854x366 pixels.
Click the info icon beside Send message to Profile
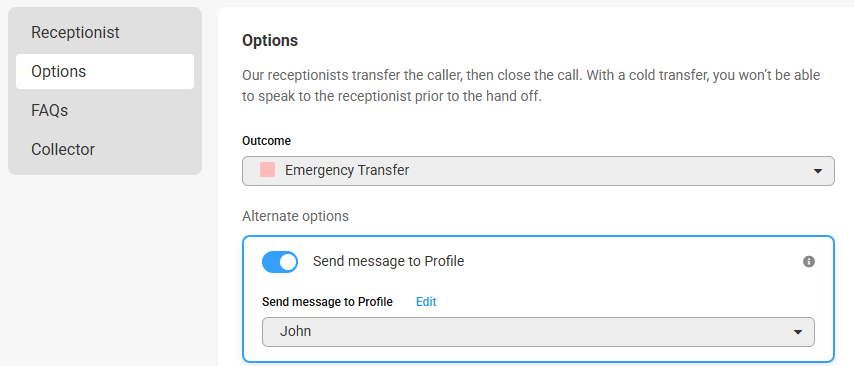coord(809,262)
